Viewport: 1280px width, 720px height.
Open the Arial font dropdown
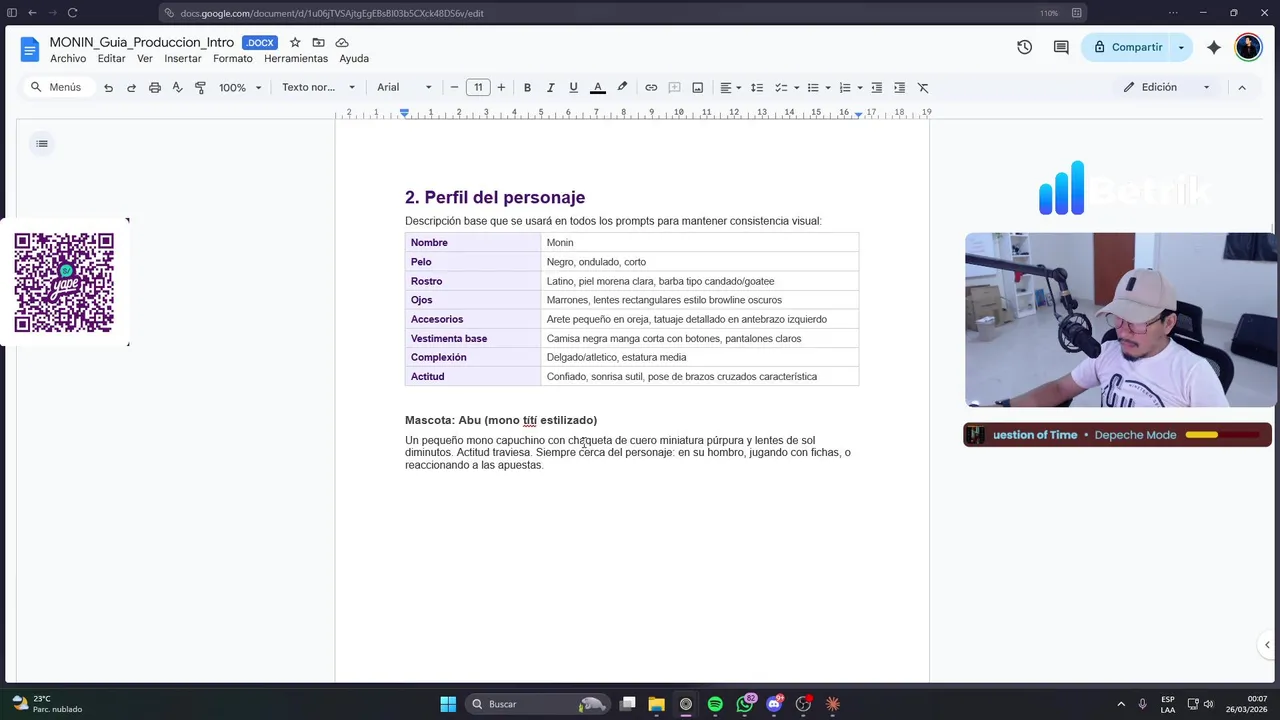click(x=404, y=88)
